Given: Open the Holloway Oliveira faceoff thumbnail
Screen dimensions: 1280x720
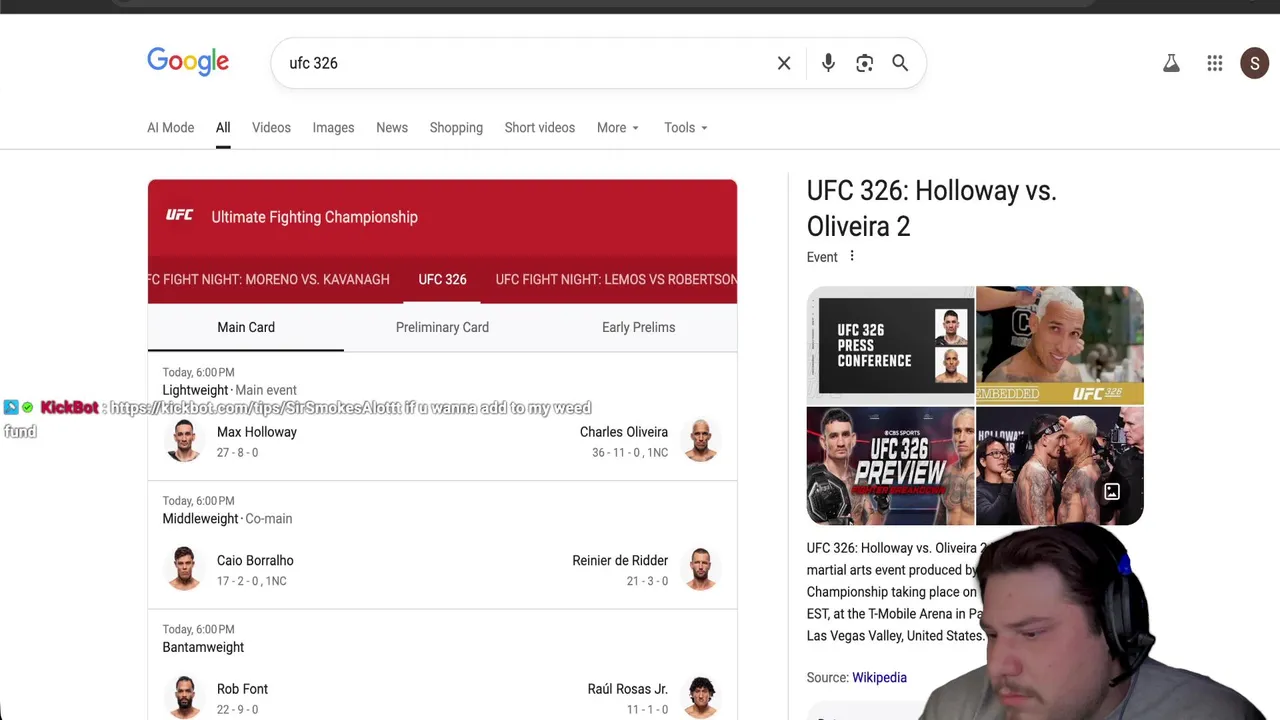Looking at the screenshot, I should (x=1059, y=465).
